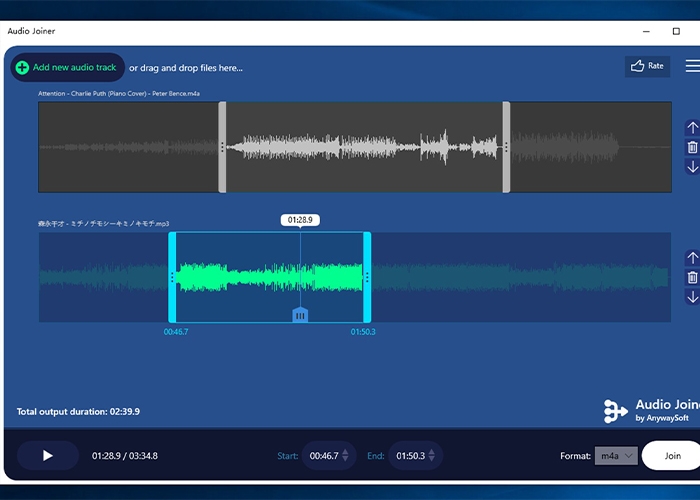
Task: Click the Attention - Charlie Puth file name
Action: click(119, 93)
